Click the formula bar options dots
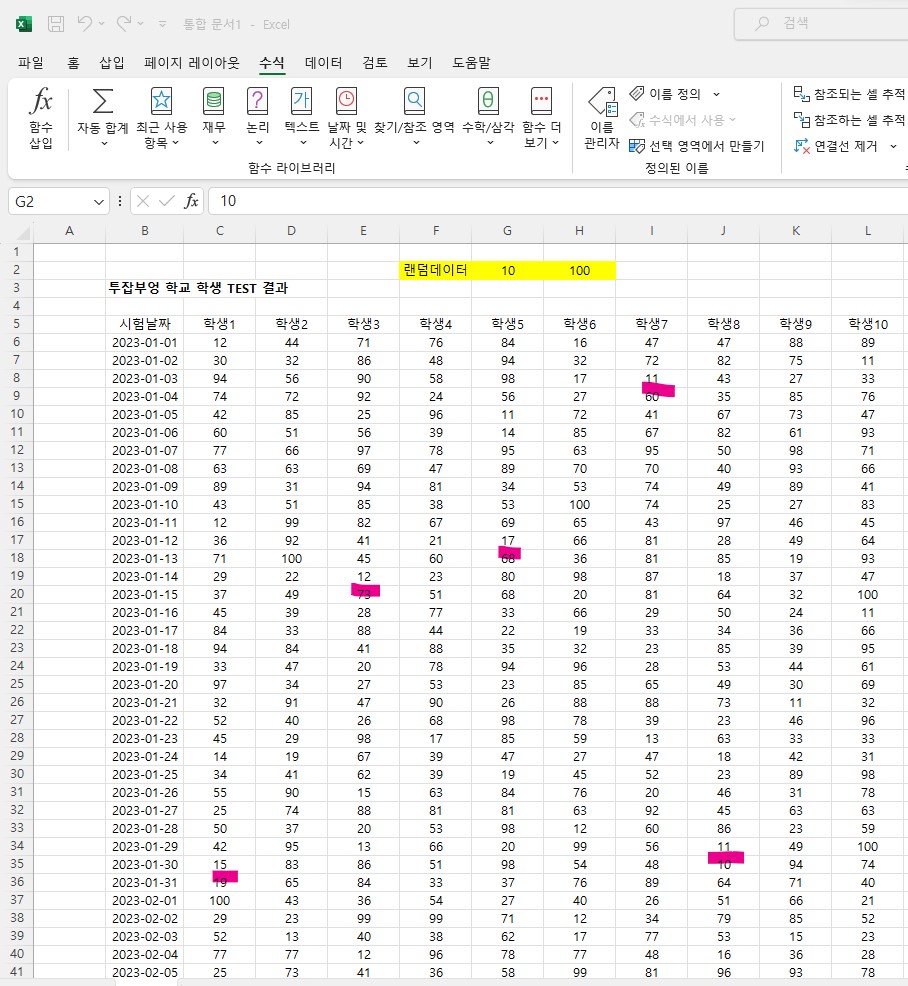 (x=119, y=201)
